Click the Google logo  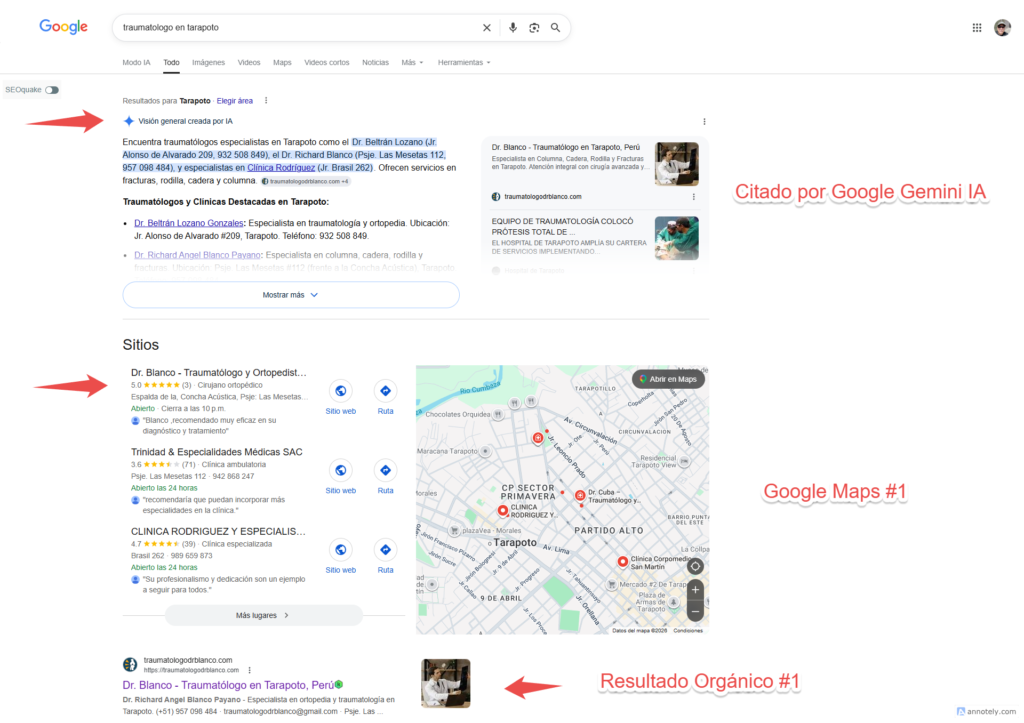pos(63,27)
